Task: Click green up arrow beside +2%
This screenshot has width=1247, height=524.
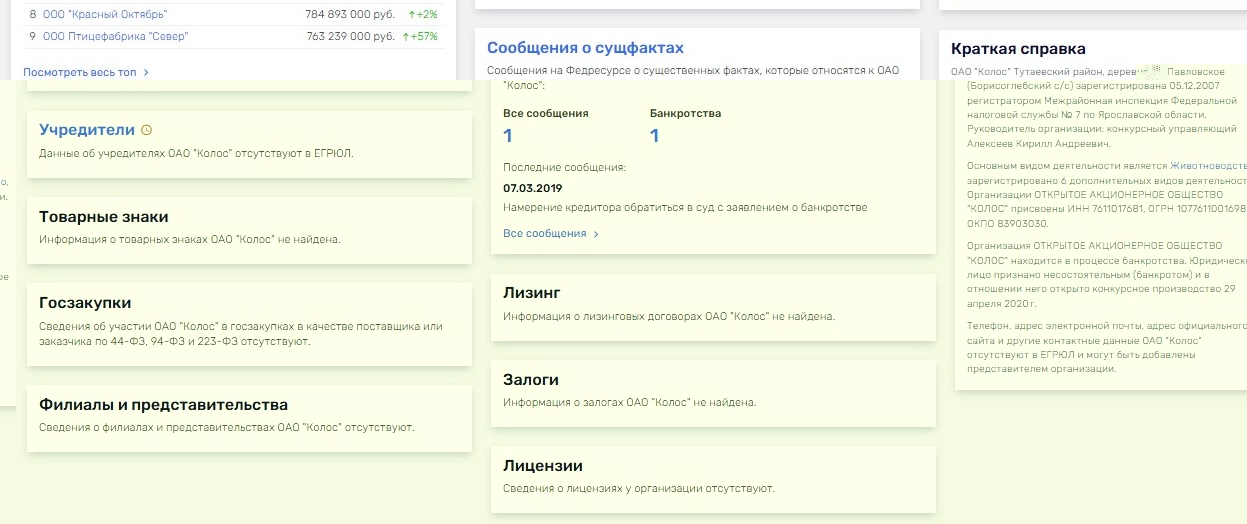Action: [x=412, y=15]
